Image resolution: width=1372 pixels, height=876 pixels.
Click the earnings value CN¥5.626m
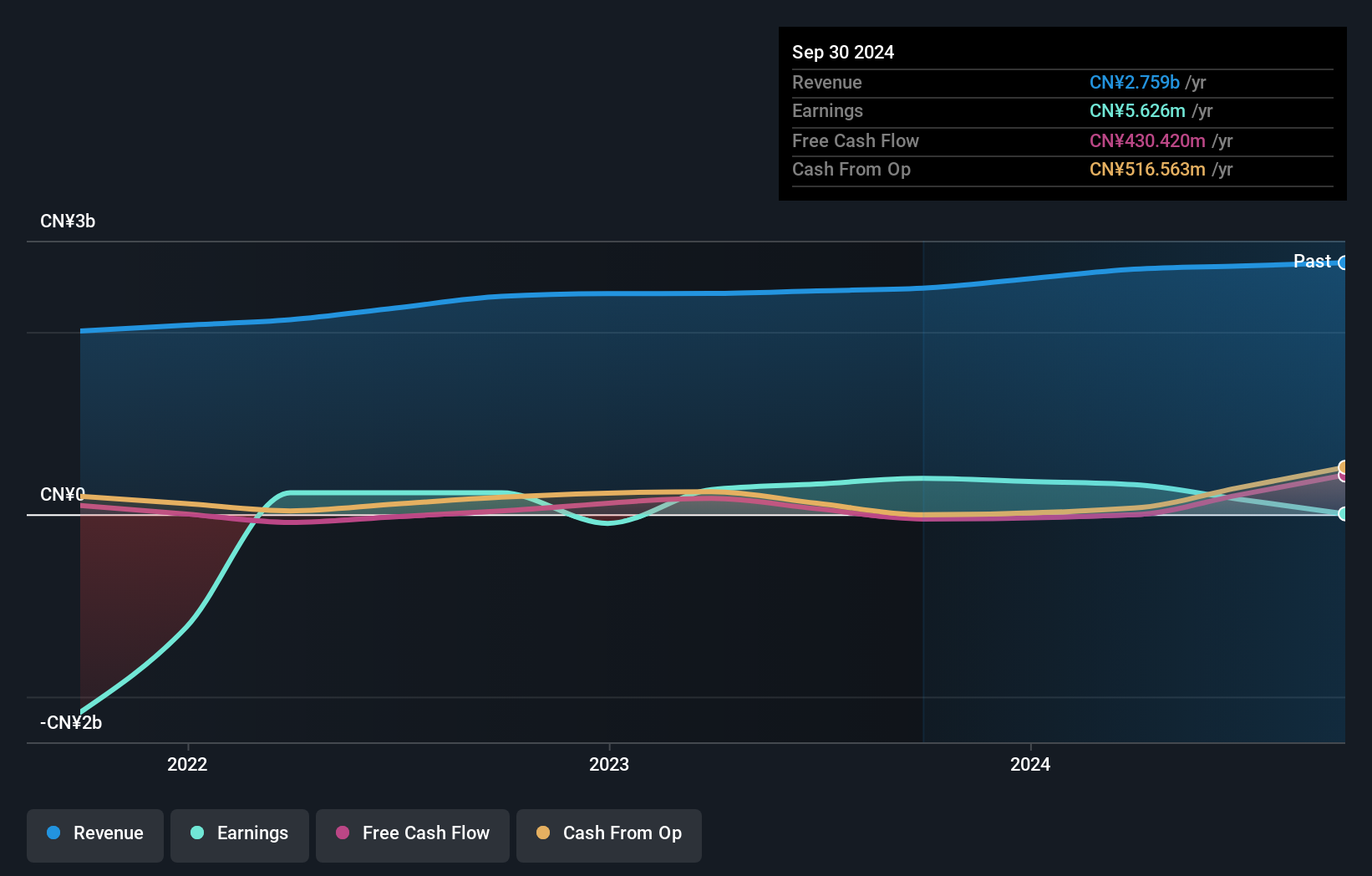coord(1137,110)
